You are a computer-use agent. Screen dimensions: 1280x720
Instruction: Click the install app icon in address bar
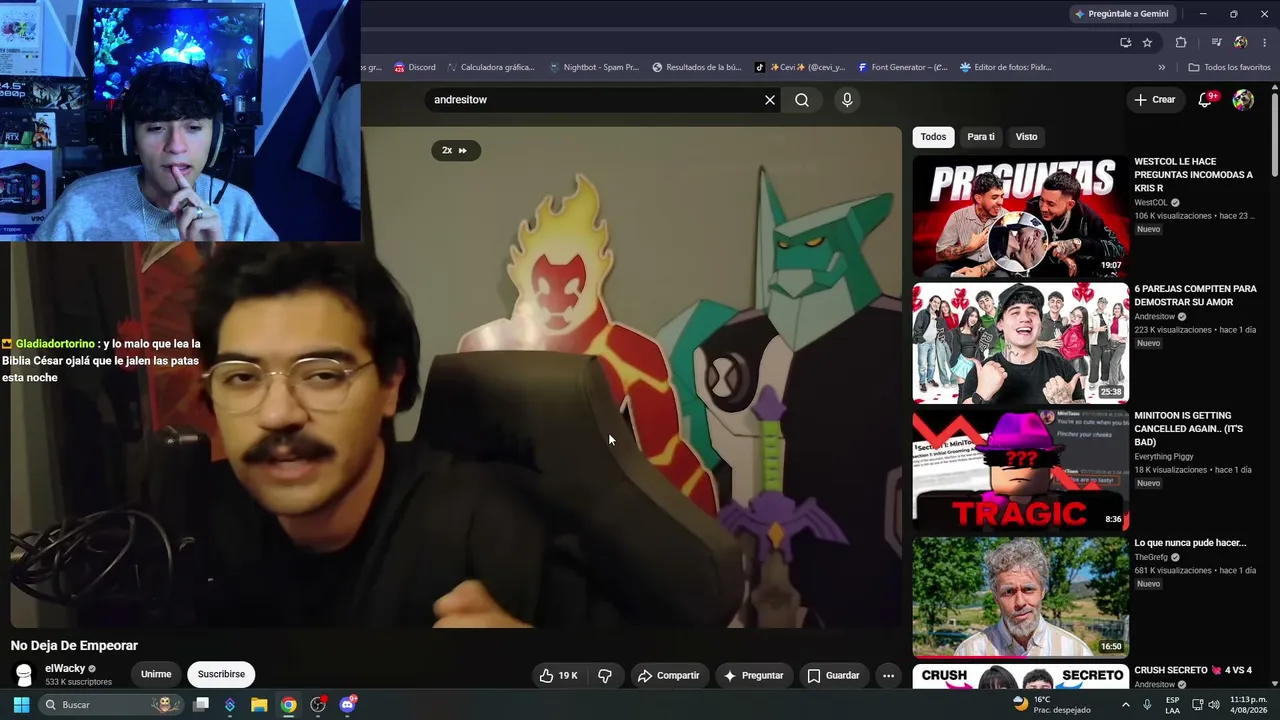(1125, 42)
